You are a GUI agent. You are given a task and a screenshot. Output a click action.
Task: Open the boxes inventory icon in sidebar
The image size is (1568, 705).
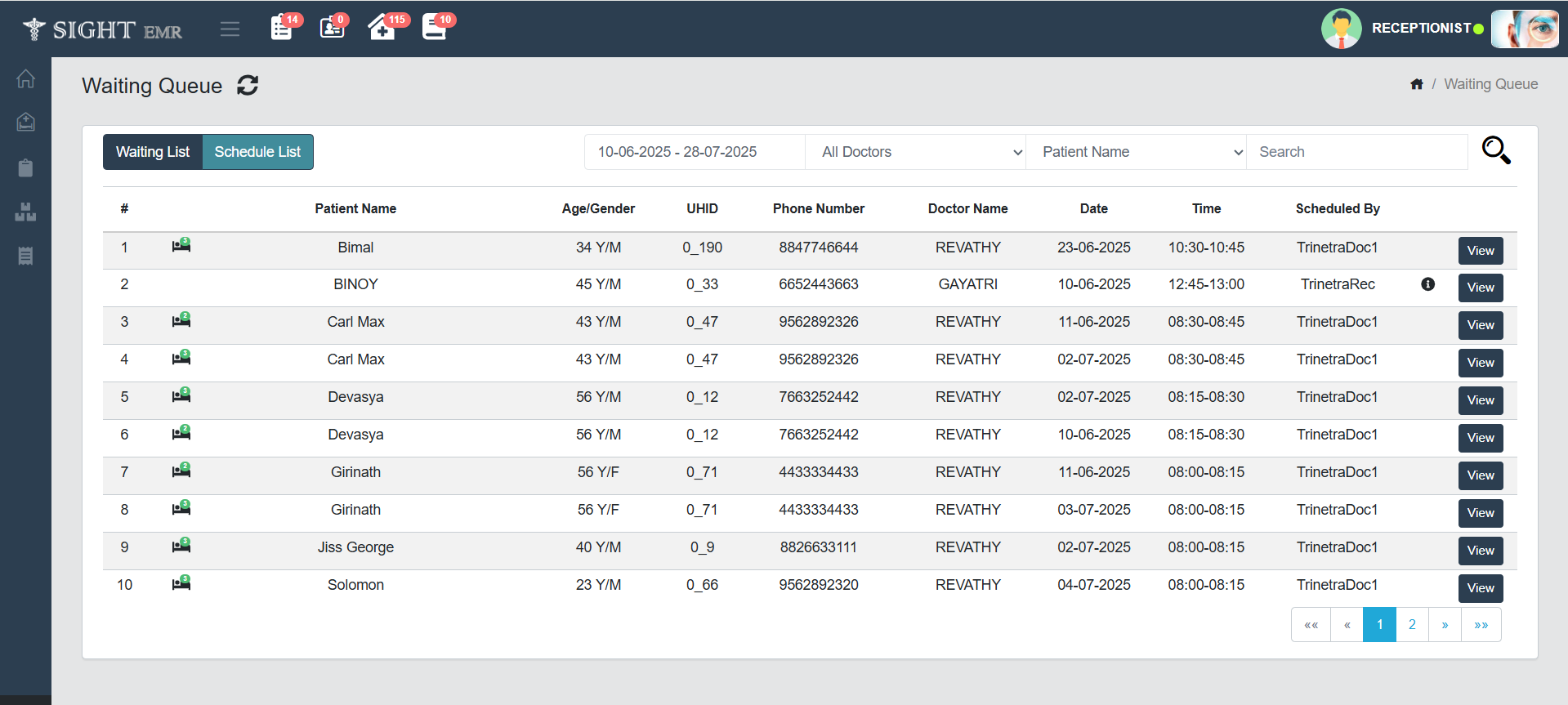coord(25,212)
